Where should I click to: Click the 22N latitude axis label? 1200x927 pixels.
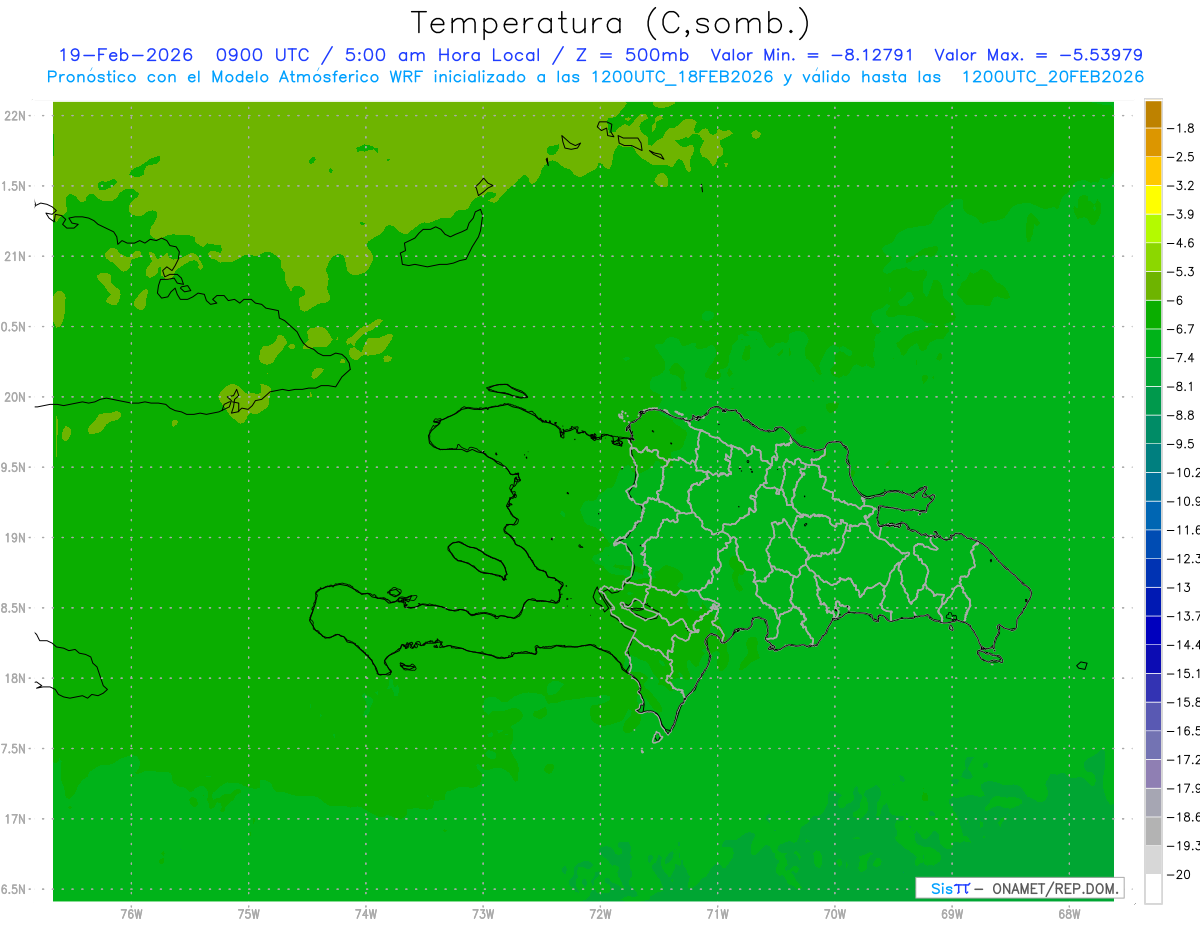16,116
